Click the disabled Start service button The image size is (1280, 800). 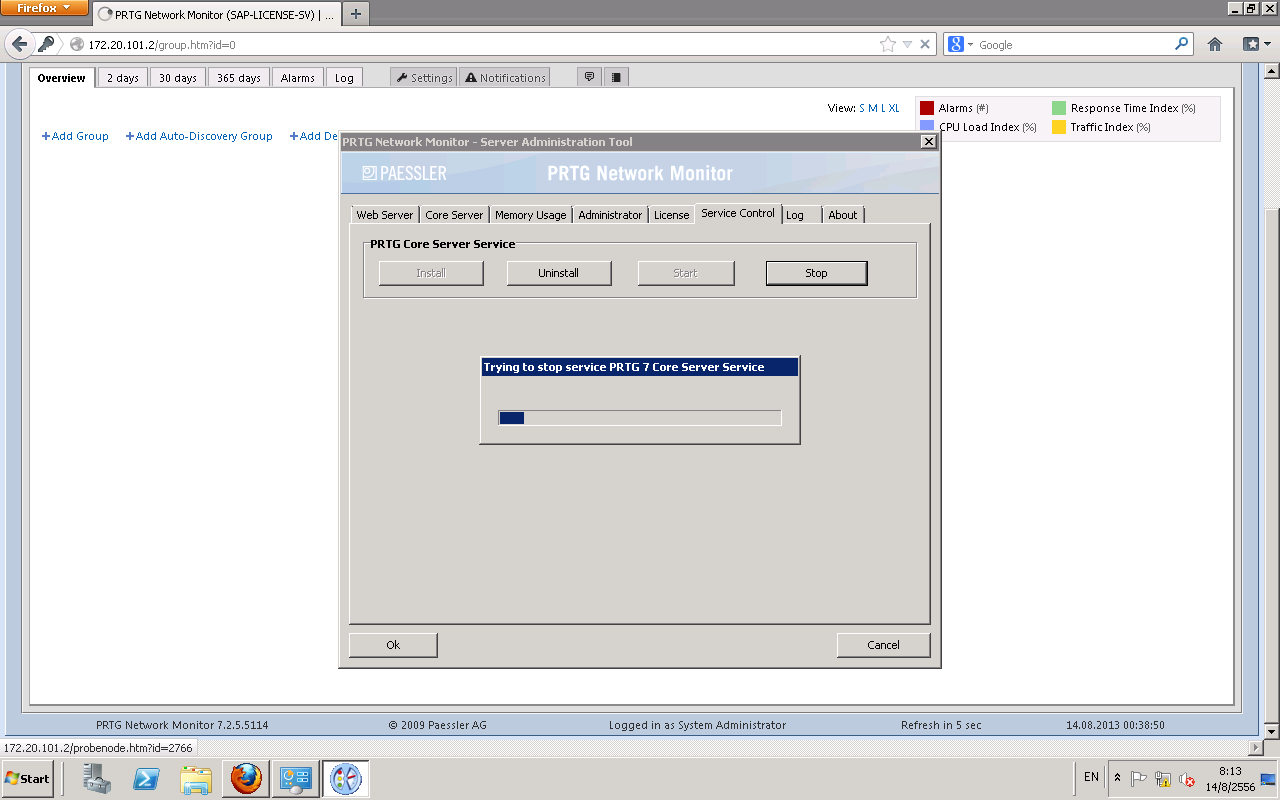click(x=686, y=273)
